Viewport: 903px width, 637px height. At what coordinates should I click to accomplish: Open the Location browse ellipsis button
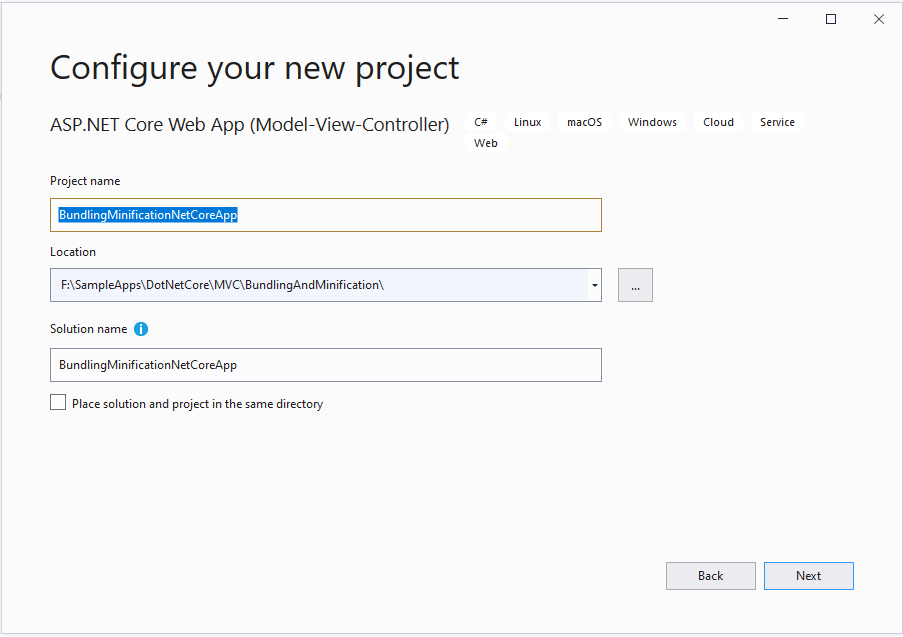[x=635, y=285]
